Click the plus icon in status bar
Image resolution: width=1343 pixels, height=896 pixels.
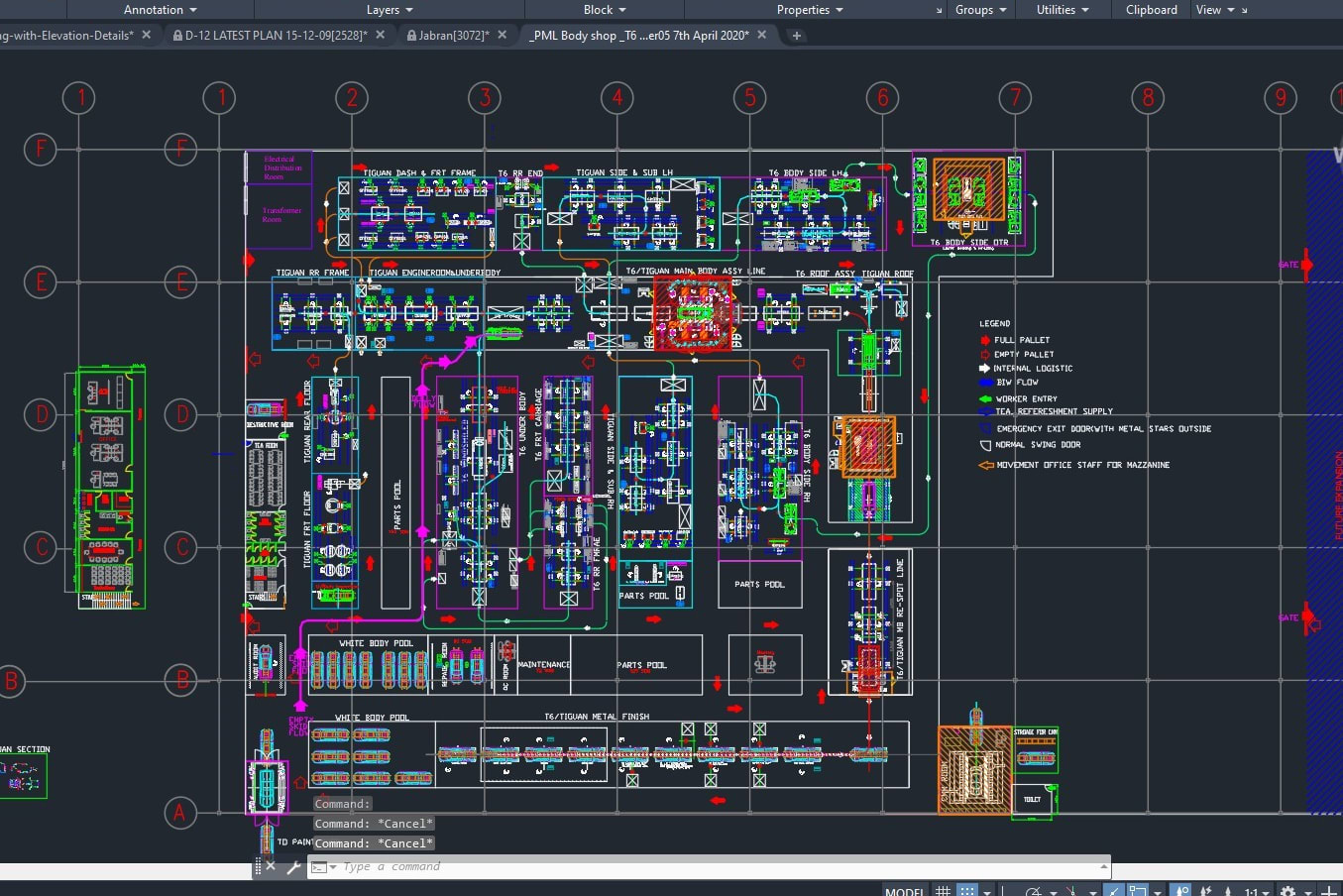[x=1329, y=891]
